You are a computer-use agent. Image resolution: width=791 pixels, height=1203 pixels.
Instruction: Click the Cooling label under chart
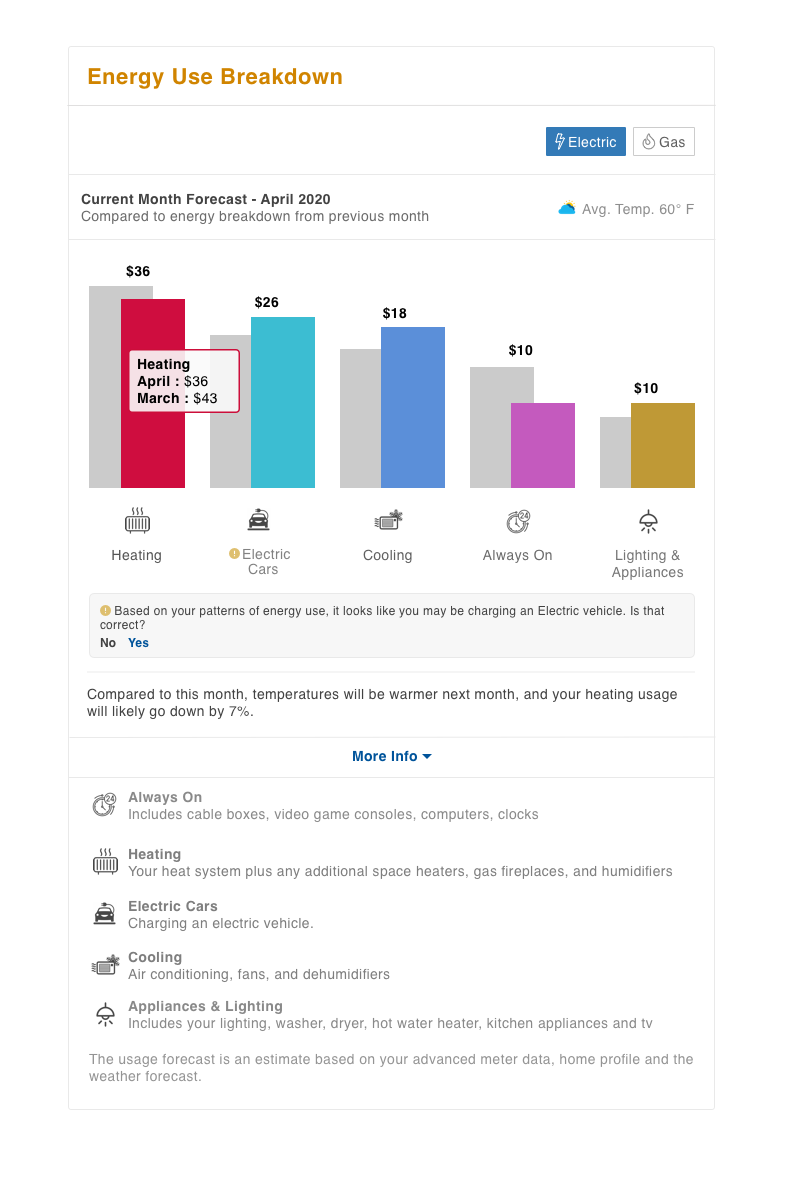pos(388,556)
